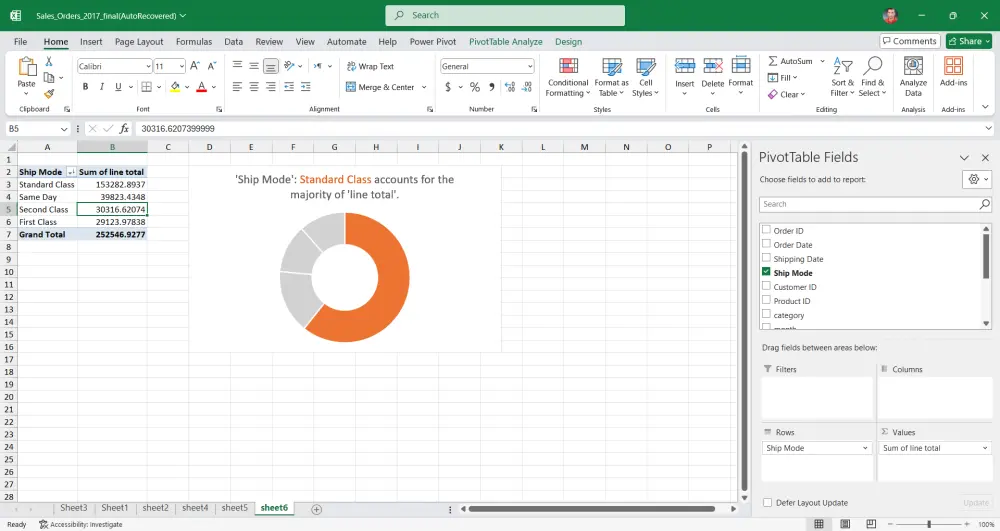
Task: Open the Comments pane button
Action: pyautogui.click(x=910, y=41)
